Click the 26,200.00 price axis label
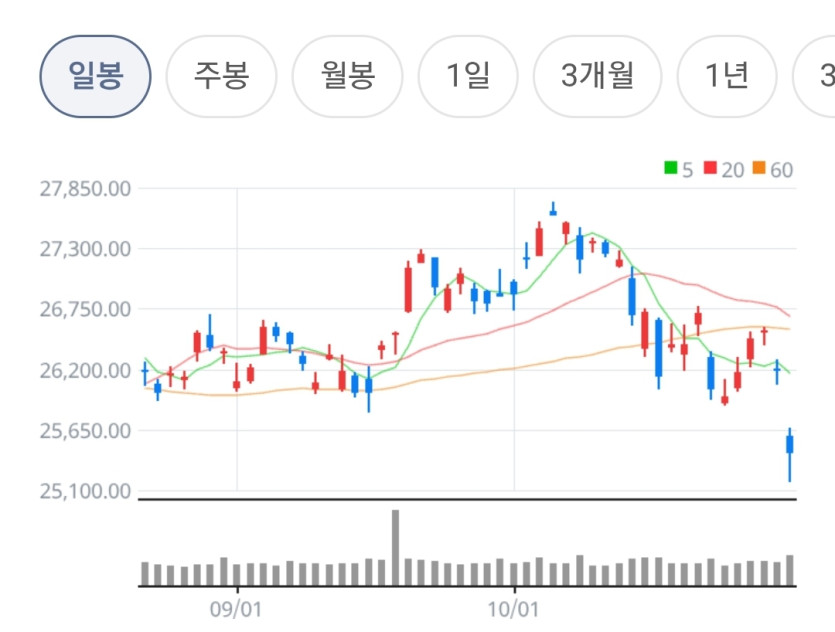This screenshot has height=632, width=835. (x=85, y=371)
